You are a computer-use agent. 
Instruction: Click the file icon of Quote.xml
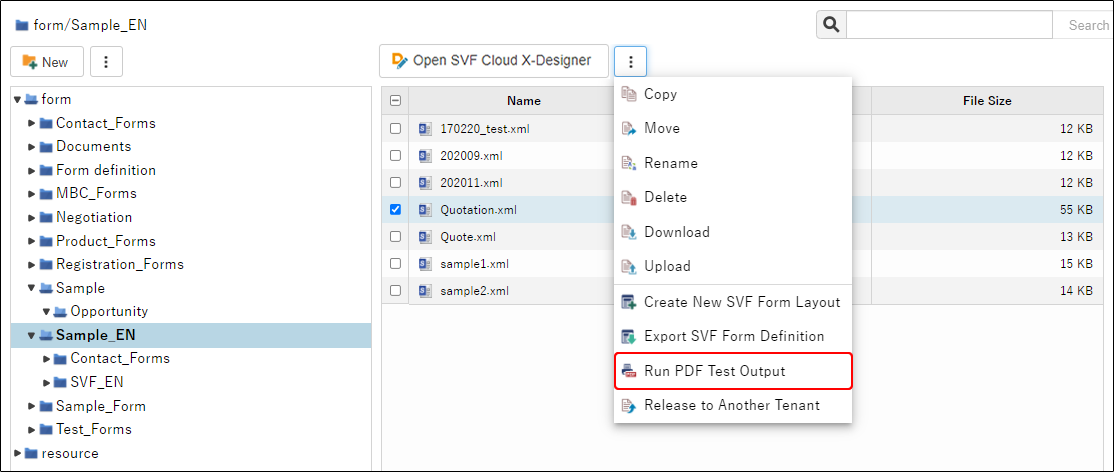pos(426,237)
